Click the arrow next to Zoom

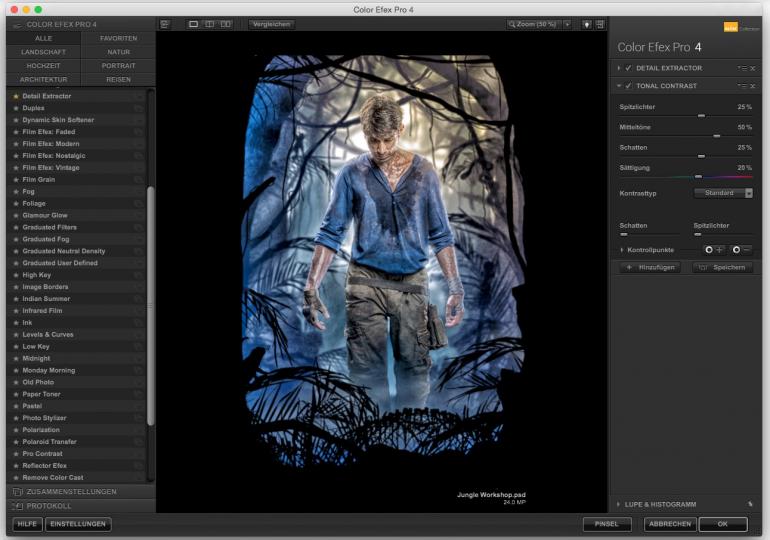point(568,24)
